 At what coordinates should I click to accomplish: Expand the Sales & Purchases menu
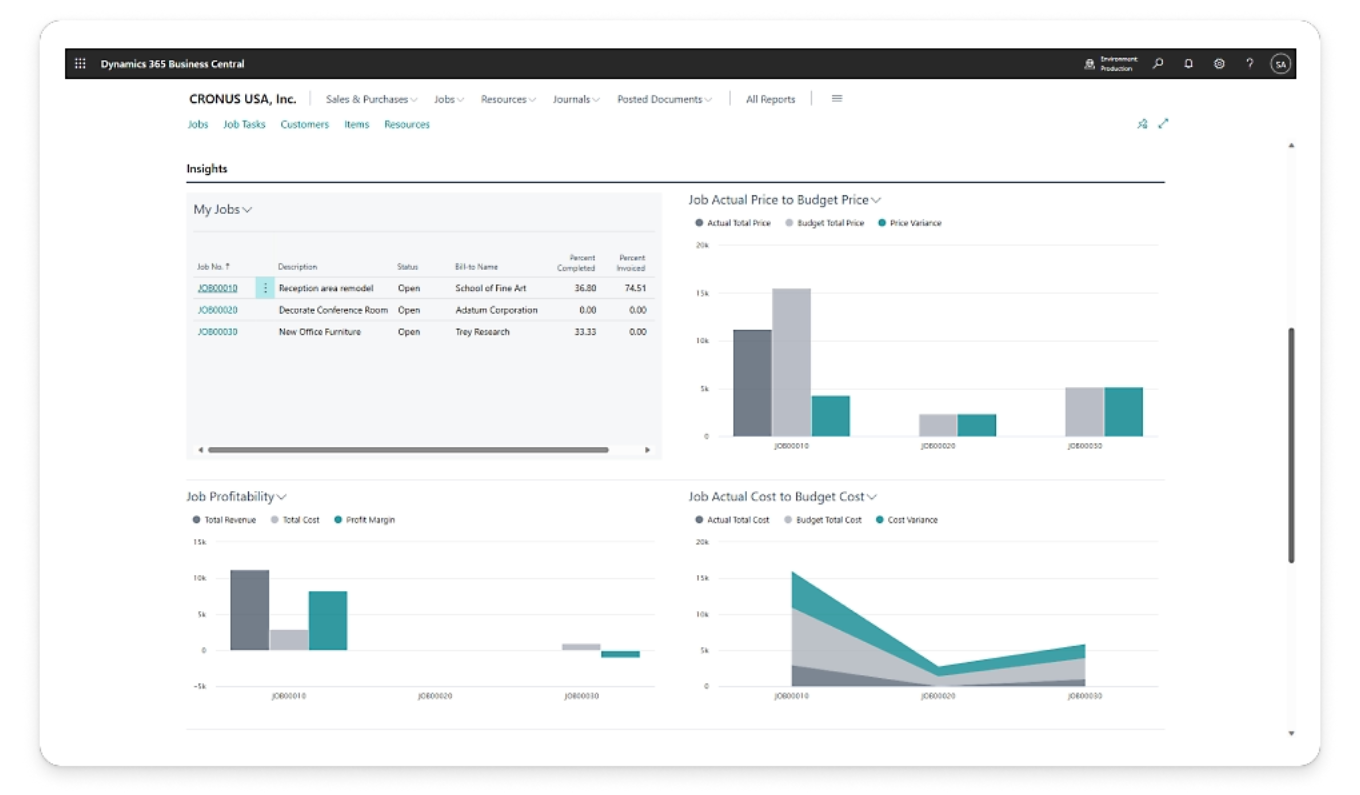(371, 100)
